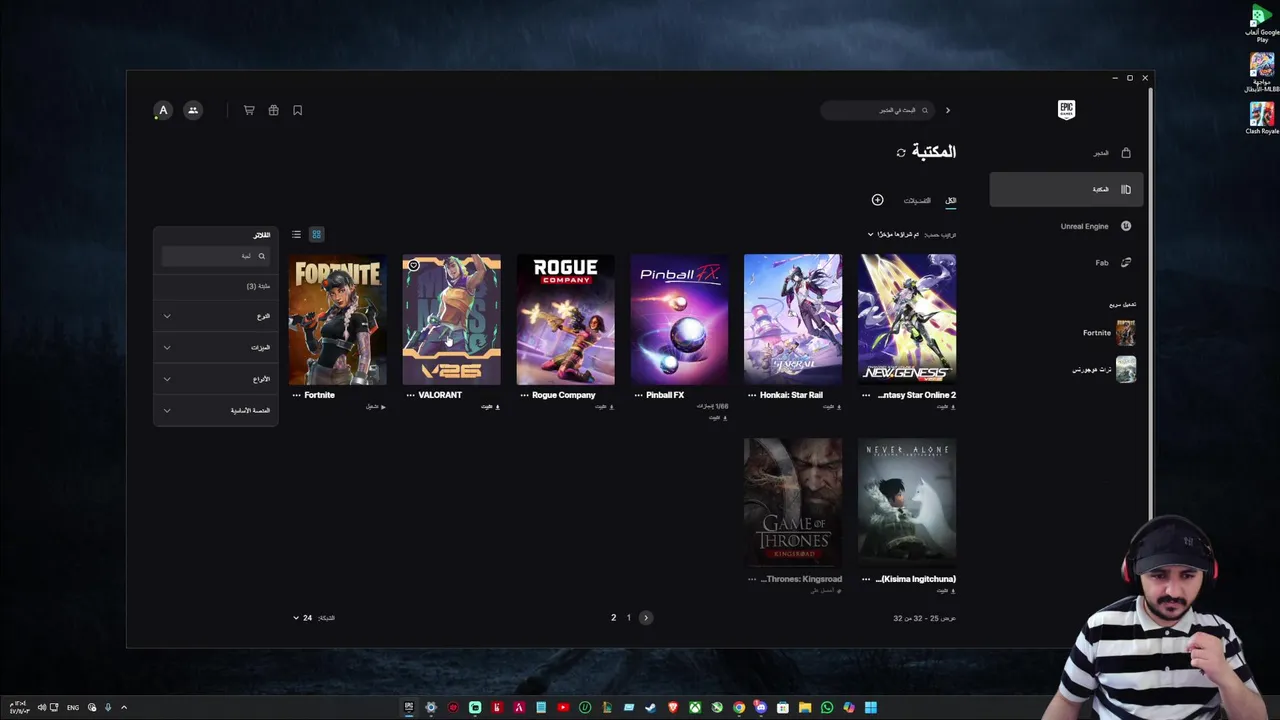Open WhatsApp from the taskbar
This screenshot has height=720, width=1280.
point(827,708)
